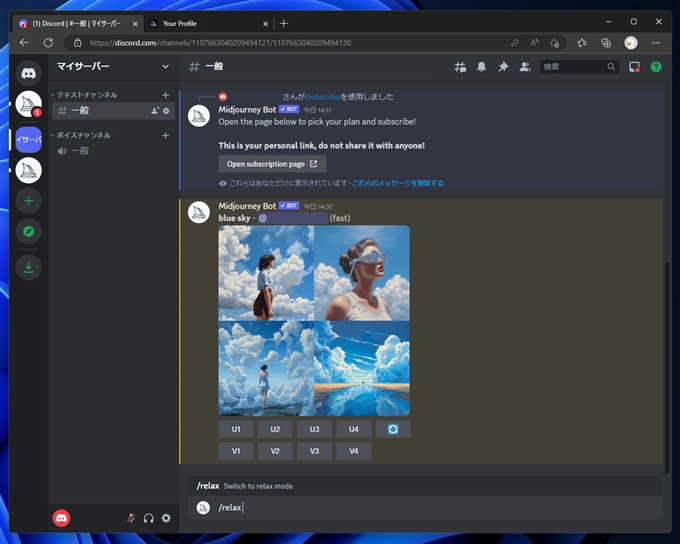
Task: Open the browser favorites list icon
Action: coord(582,43)
